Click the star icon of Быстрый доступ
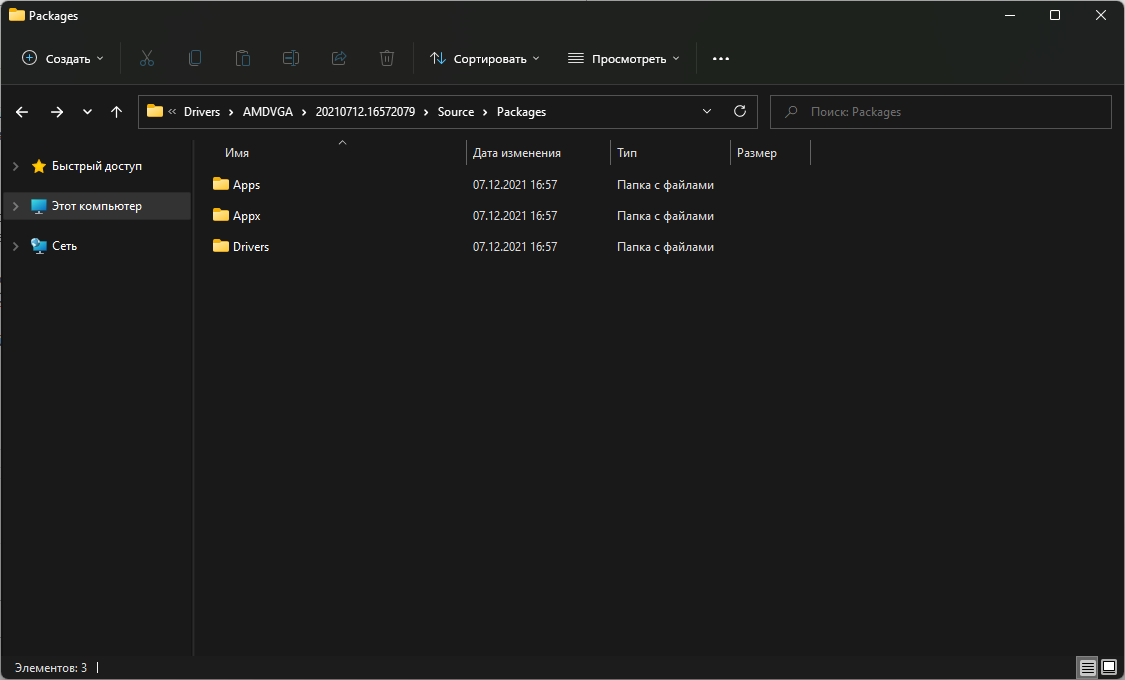1125x680 pixels. click(x=39, y=166)
